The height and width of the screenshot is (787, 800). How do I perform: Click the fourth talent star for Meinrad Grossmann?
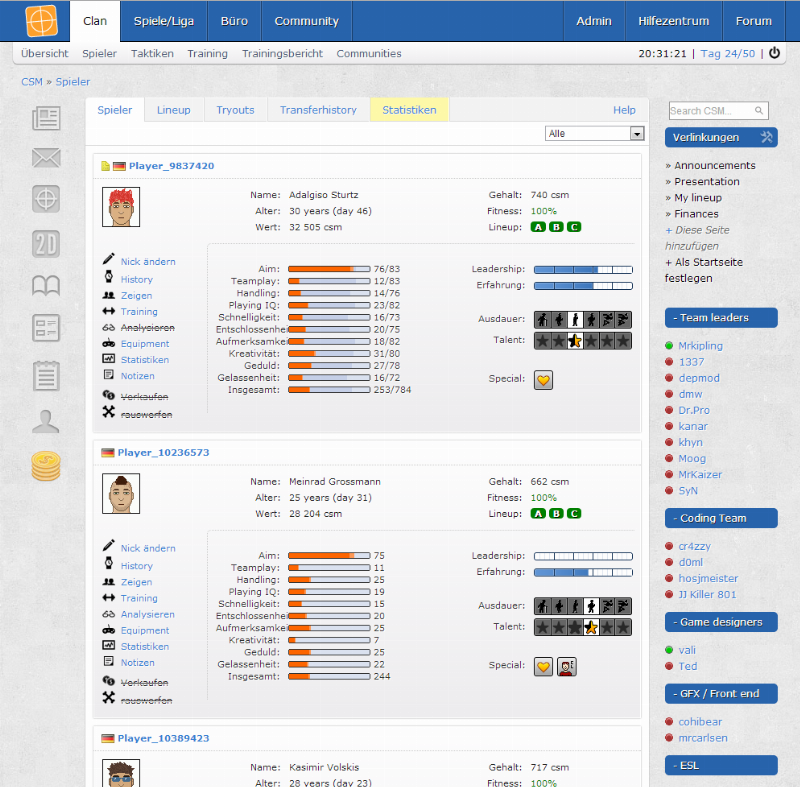click(x=589, y=627)
